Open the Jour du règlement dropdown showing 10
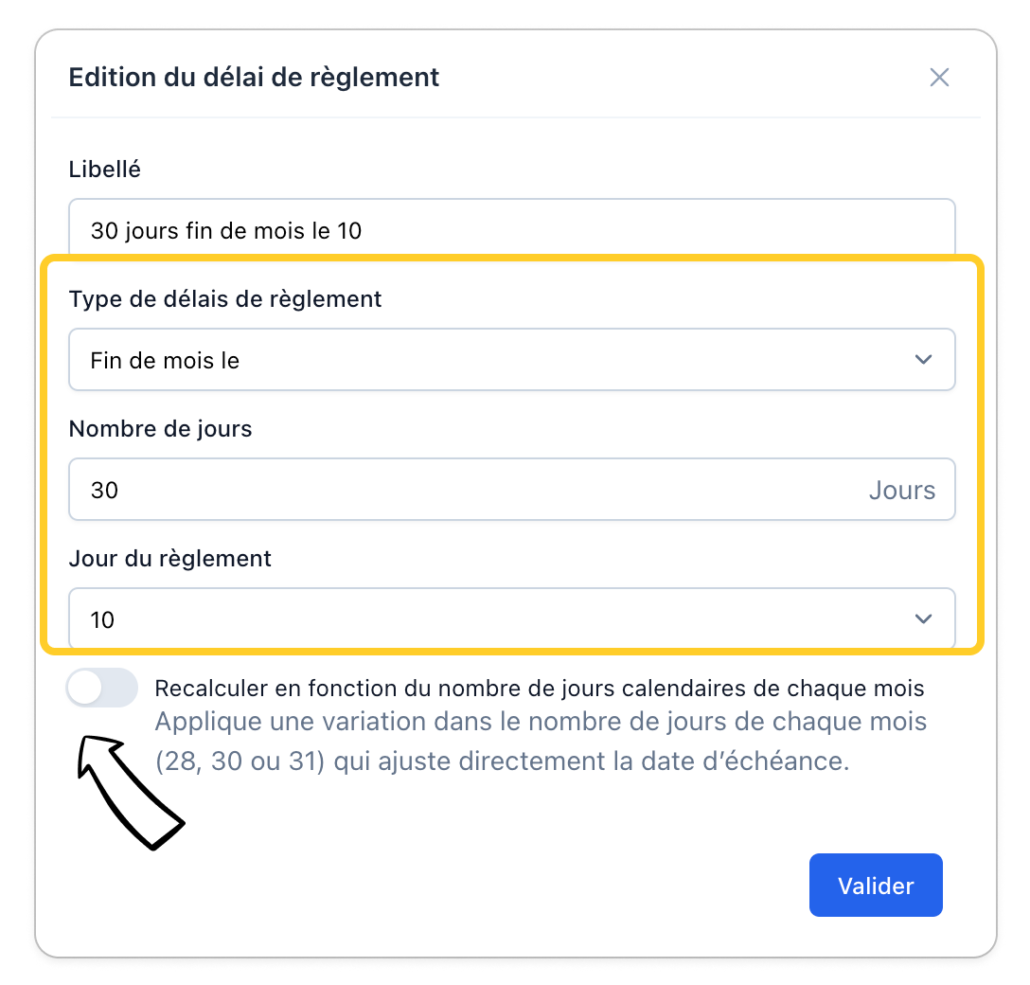Screen dimensions: 1030x985 pos(511,620)
